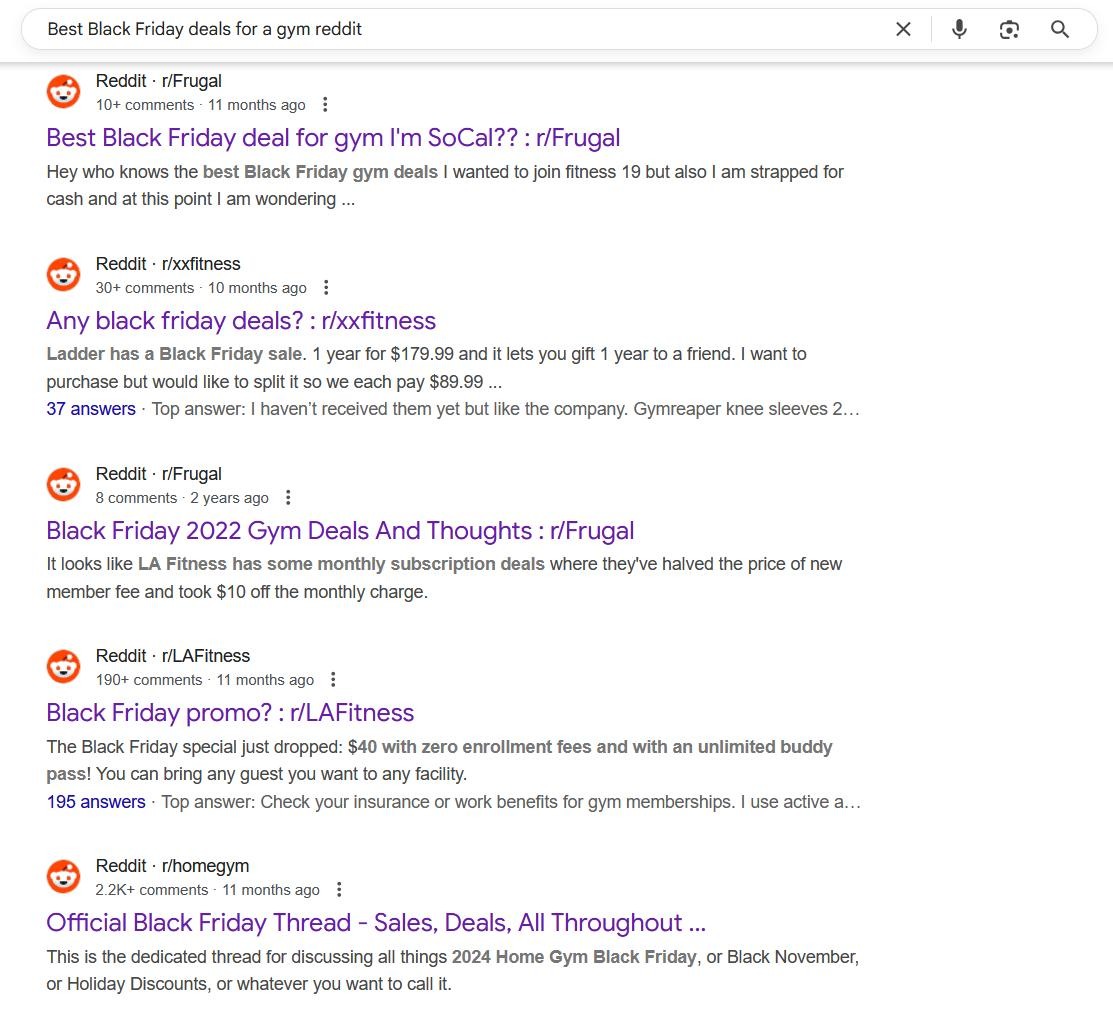Open more options for the r/LAFitness result
Viewport: 1113px width, 1011px height.
pos(333,680)
